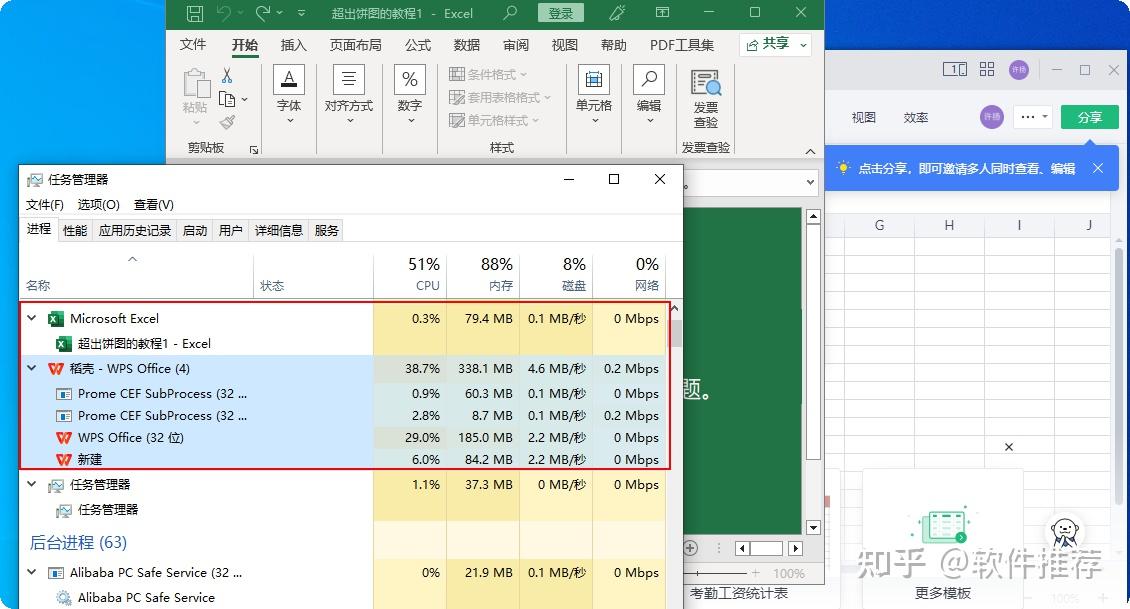Switch to the 性能 tab in Task Manager
This screenshot has height=609, width=1130.
pos(75,231)
